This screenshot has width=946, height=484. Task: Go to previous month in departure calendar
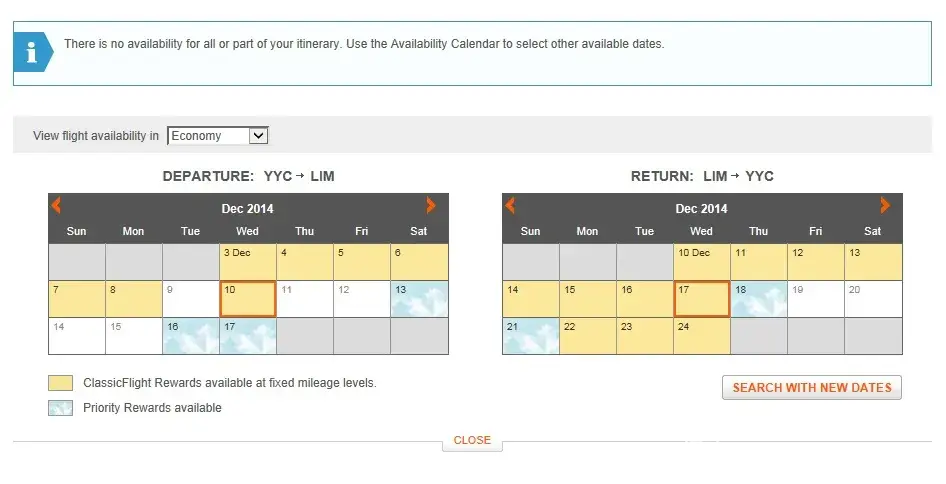57,206
